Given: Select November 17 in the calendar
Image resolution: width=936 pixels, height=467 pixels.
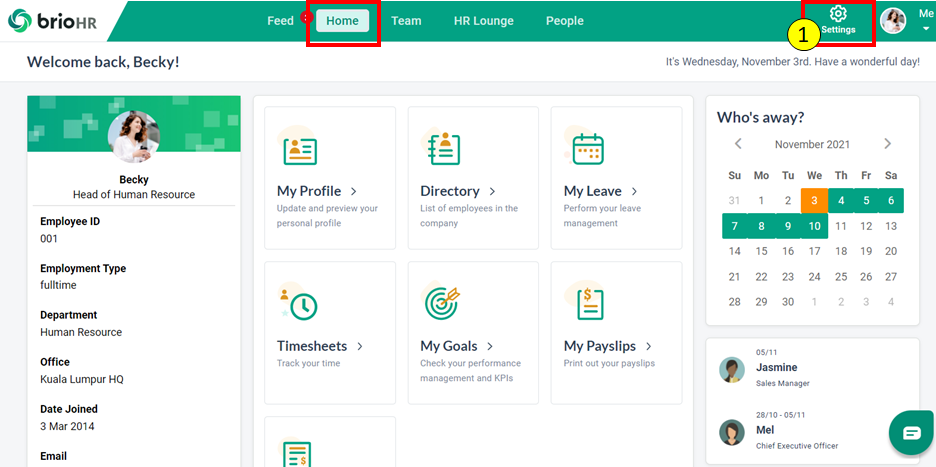Looking at the screenshot, I should point(815,251).
